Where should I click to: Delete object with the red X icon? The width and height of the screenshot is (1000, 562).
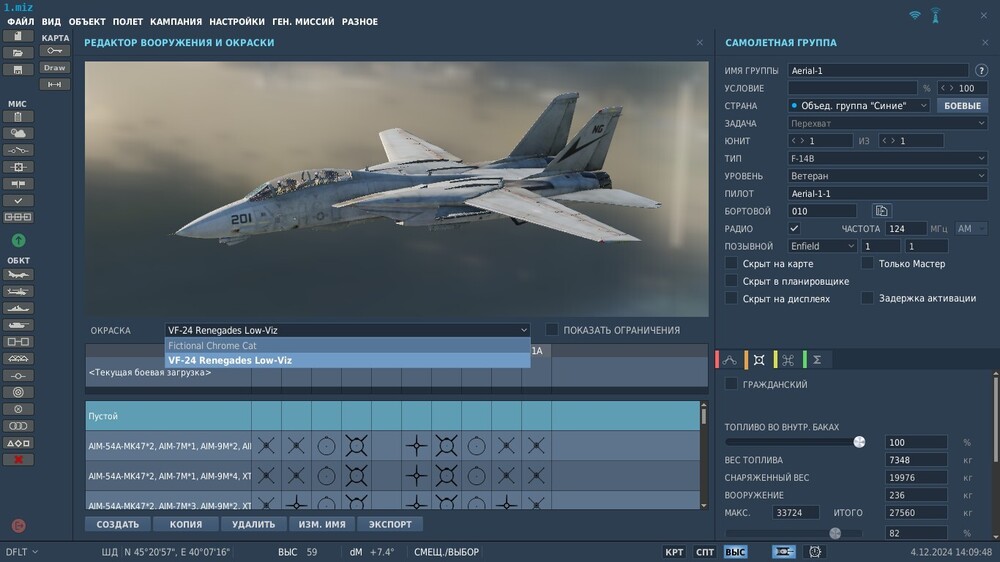click(18, 459)
